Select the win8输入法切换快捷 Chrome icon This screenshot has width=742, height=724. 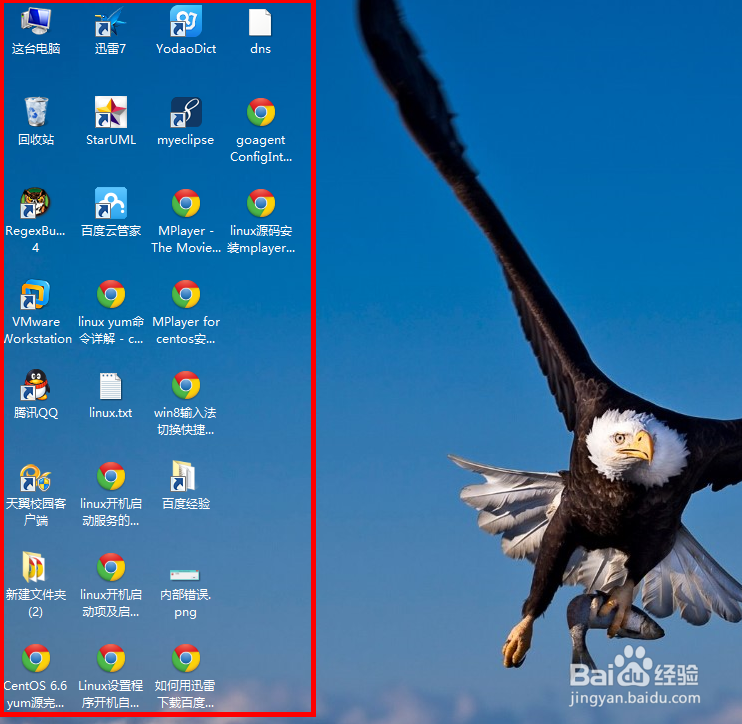(186, 385)
